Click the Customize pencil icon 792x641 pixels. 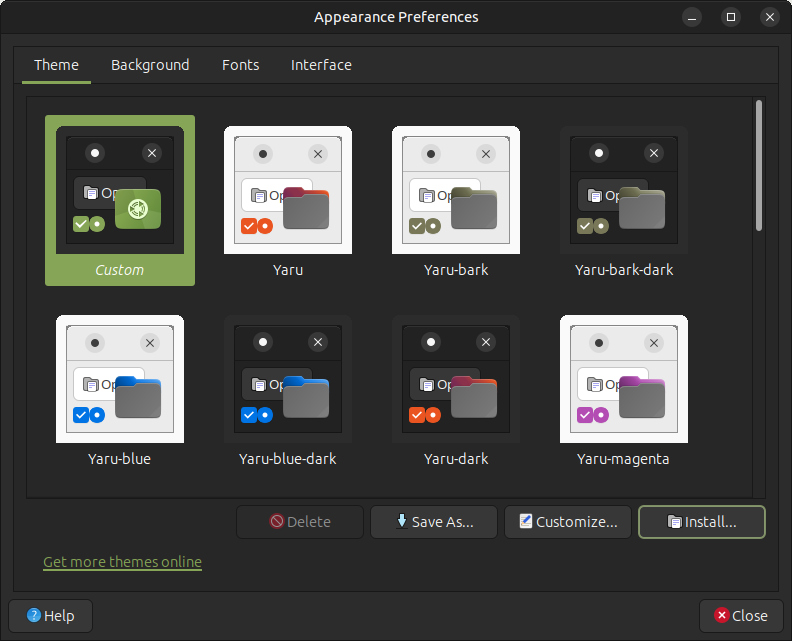coord(525,522)
